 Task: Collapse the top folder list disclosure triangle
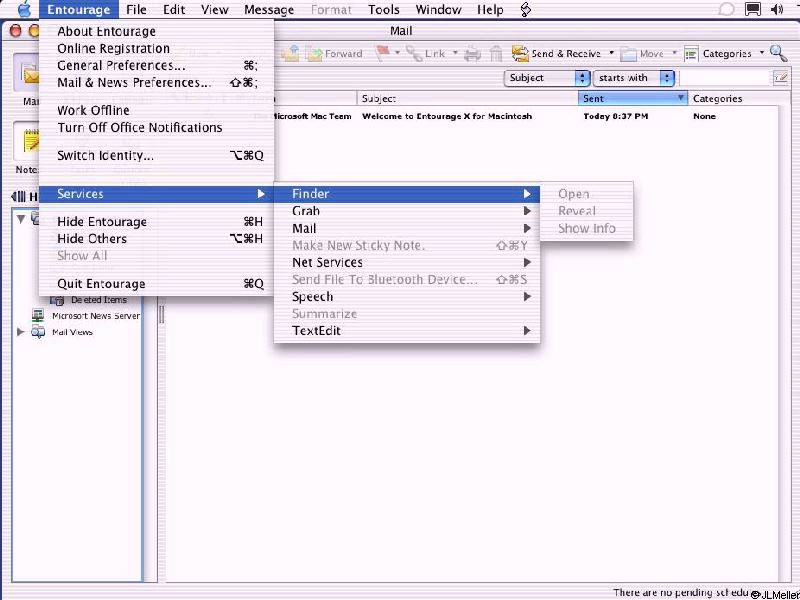(20, 219)
